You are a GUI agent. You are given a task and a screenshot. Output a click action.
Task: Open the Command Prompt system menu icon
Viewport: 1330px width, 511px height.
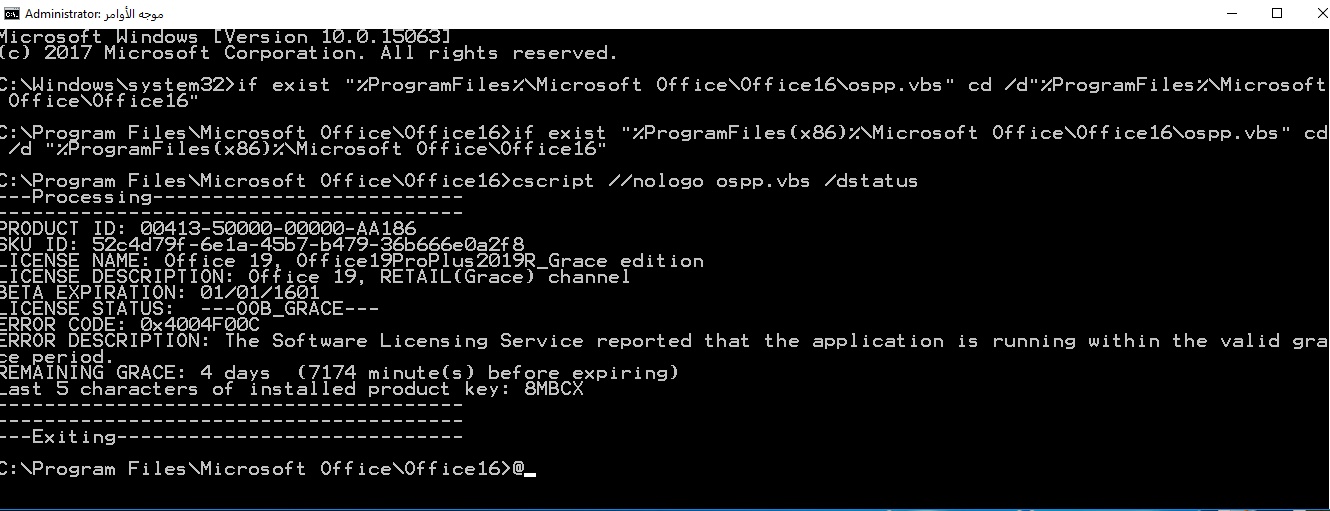[11, 13]
